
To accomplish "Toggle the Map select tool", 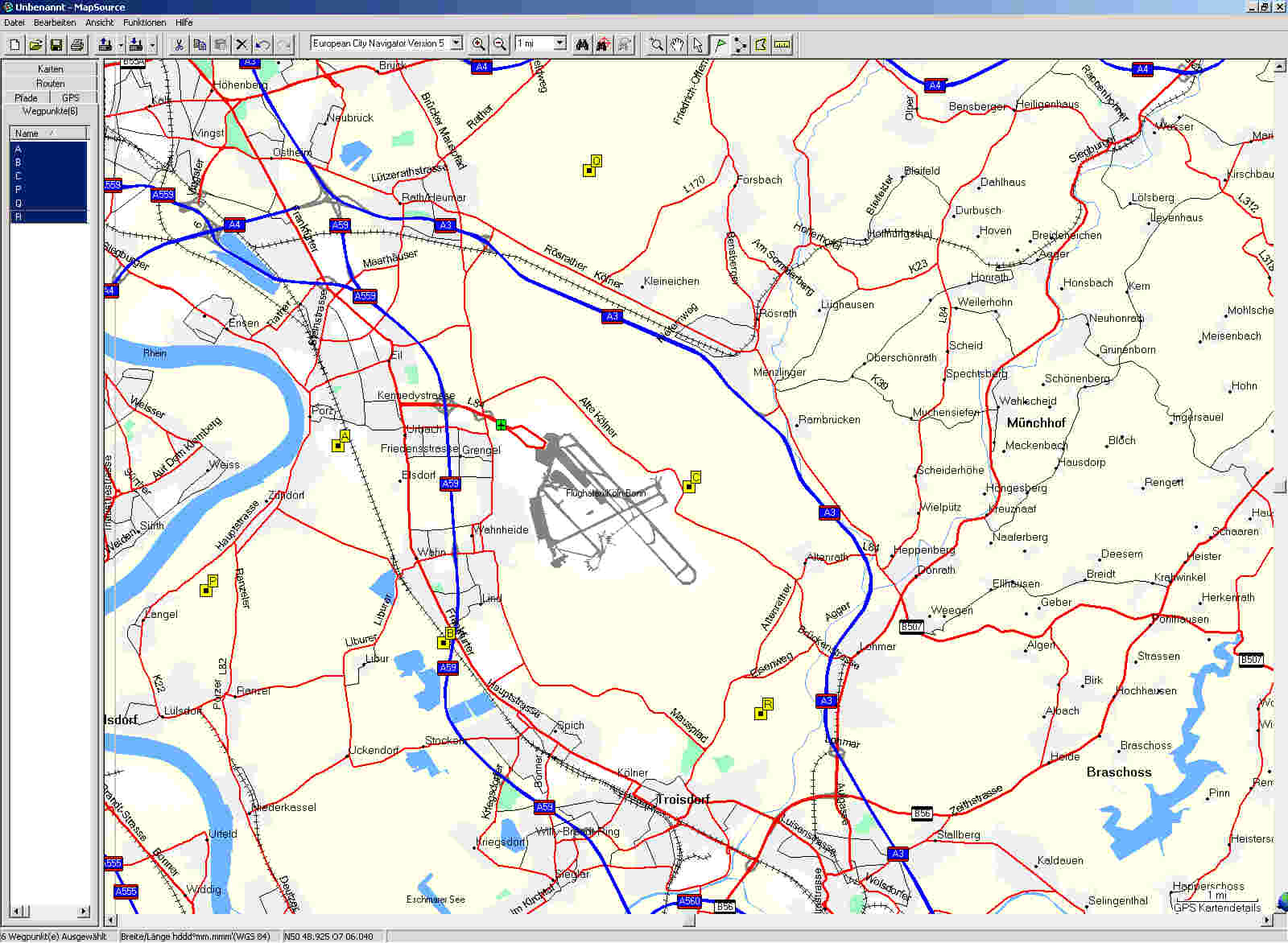I will click(x=761, y=44).
